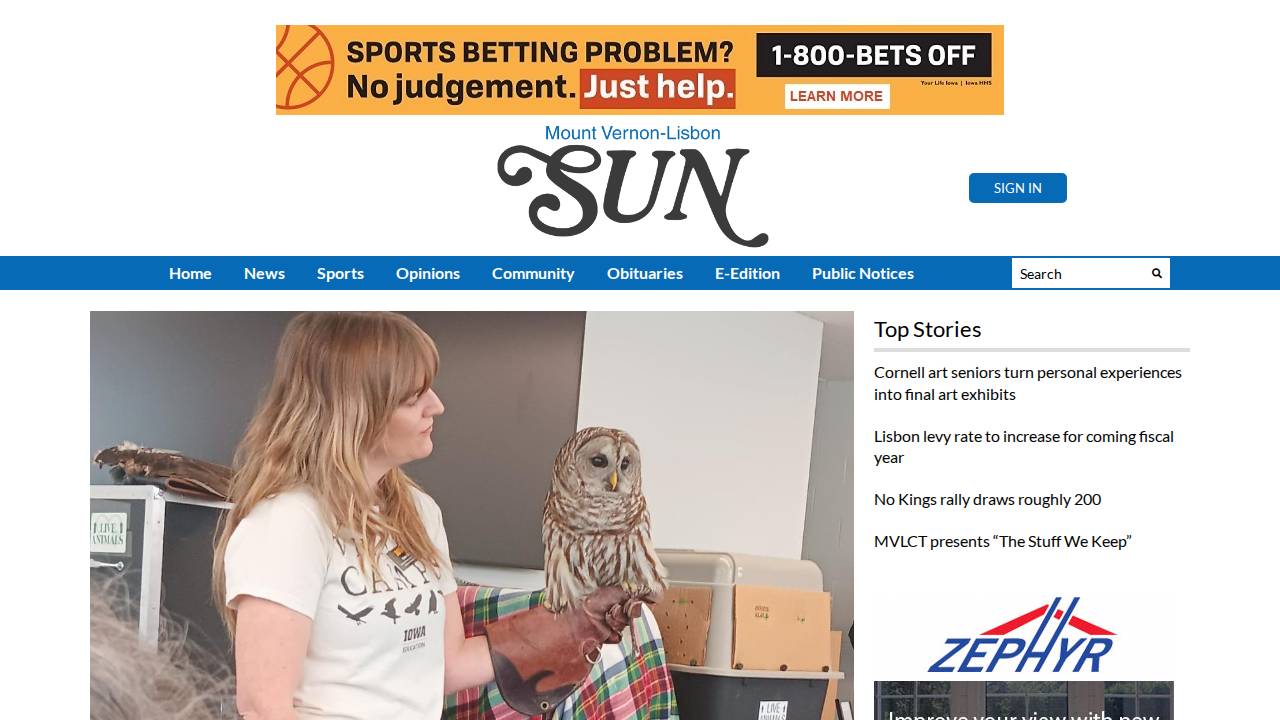View the Obituaries page
Screen dimensions: 1280x720
pos(645,273)
